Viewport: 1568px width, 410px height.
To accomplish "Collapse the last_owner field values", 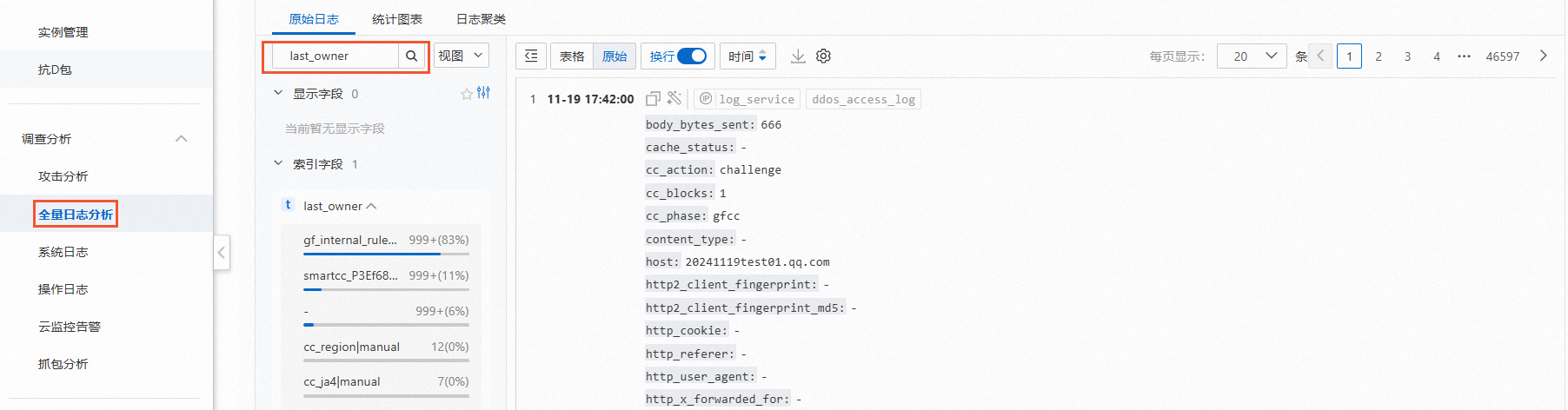I will (x=372, y=207).
